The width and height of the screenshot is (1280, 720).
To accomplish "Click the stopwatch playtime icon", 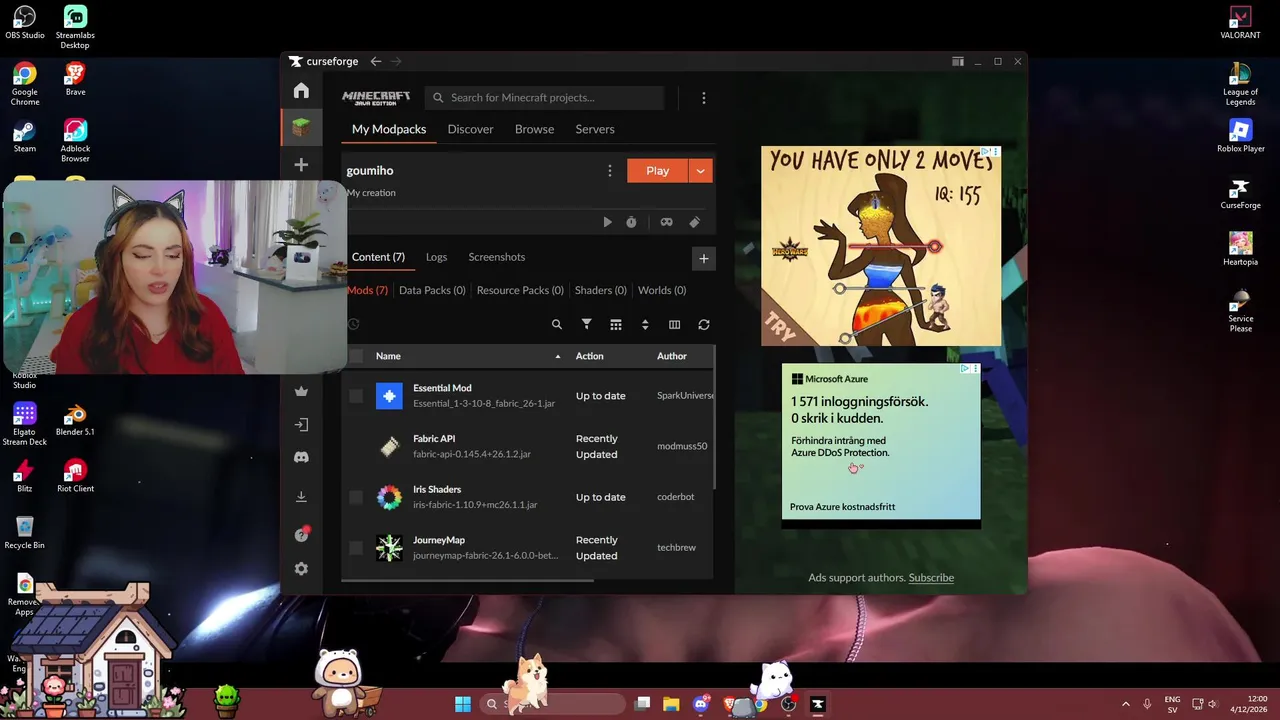I will click(631, 222).
